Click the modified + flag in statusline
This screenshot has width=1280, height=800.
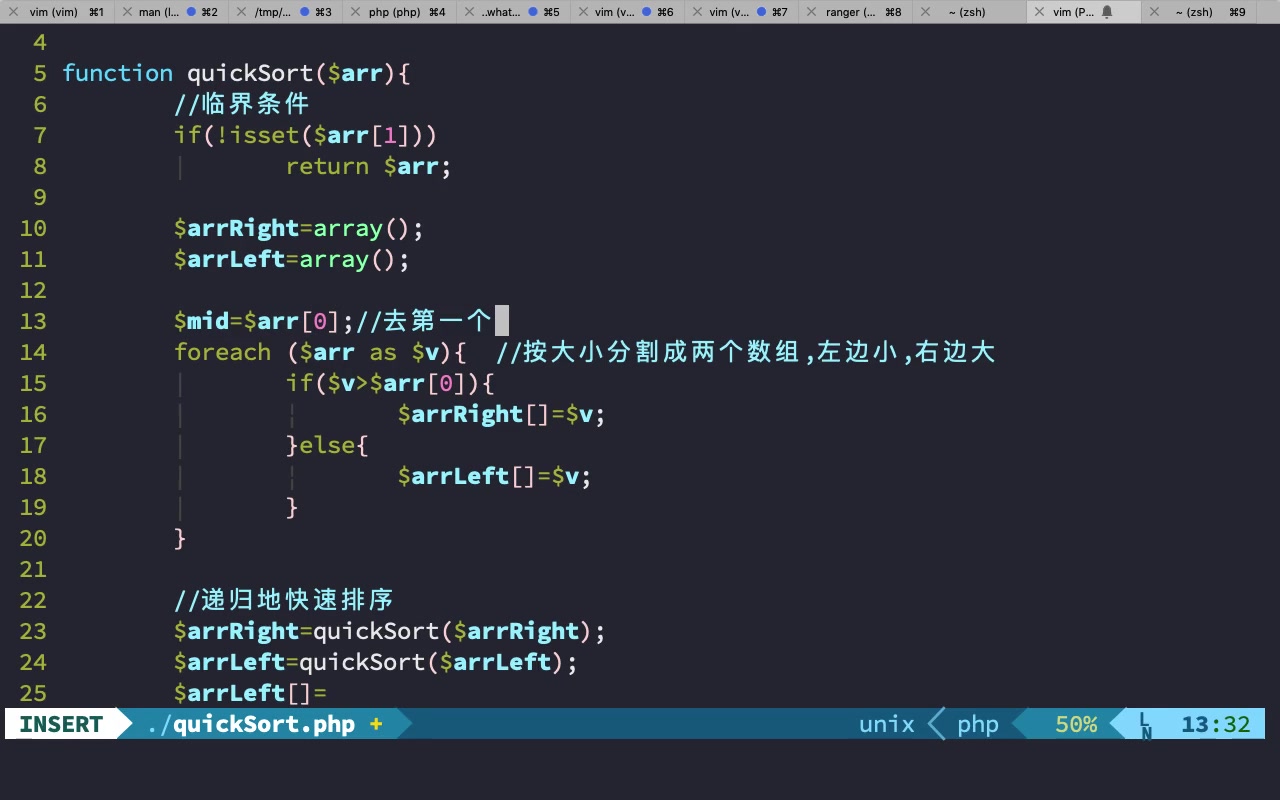(376, 724)
